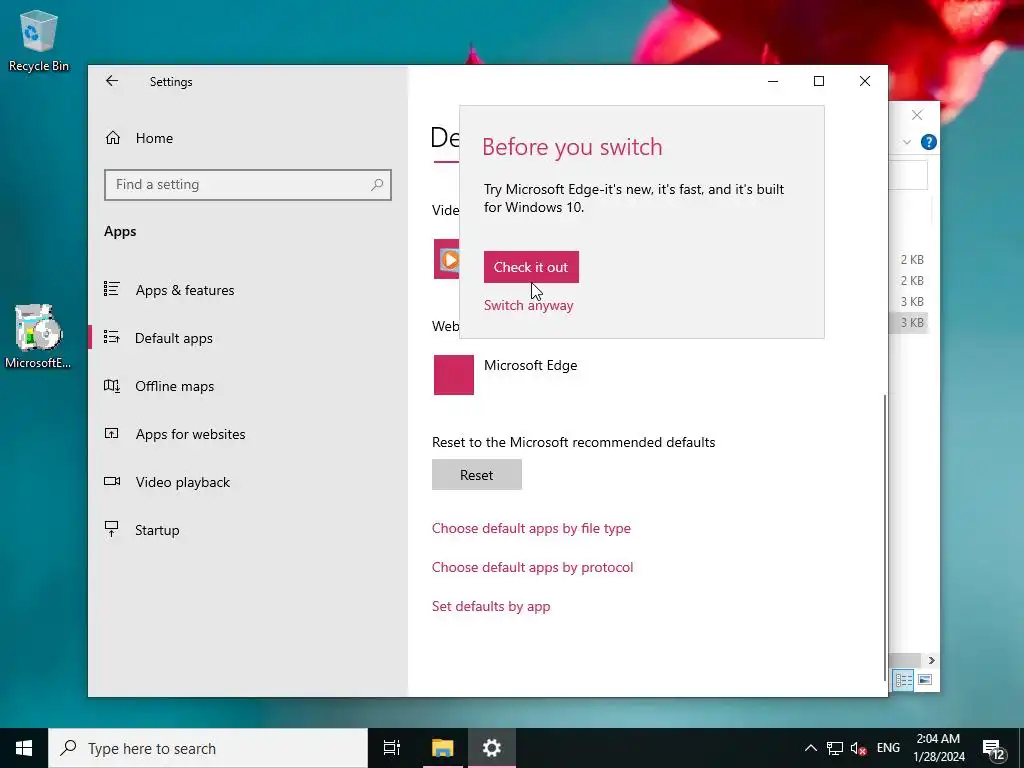Maximize the Settings window
Image resolution: width=1024 pixels, height=768 pixels.
819,81
